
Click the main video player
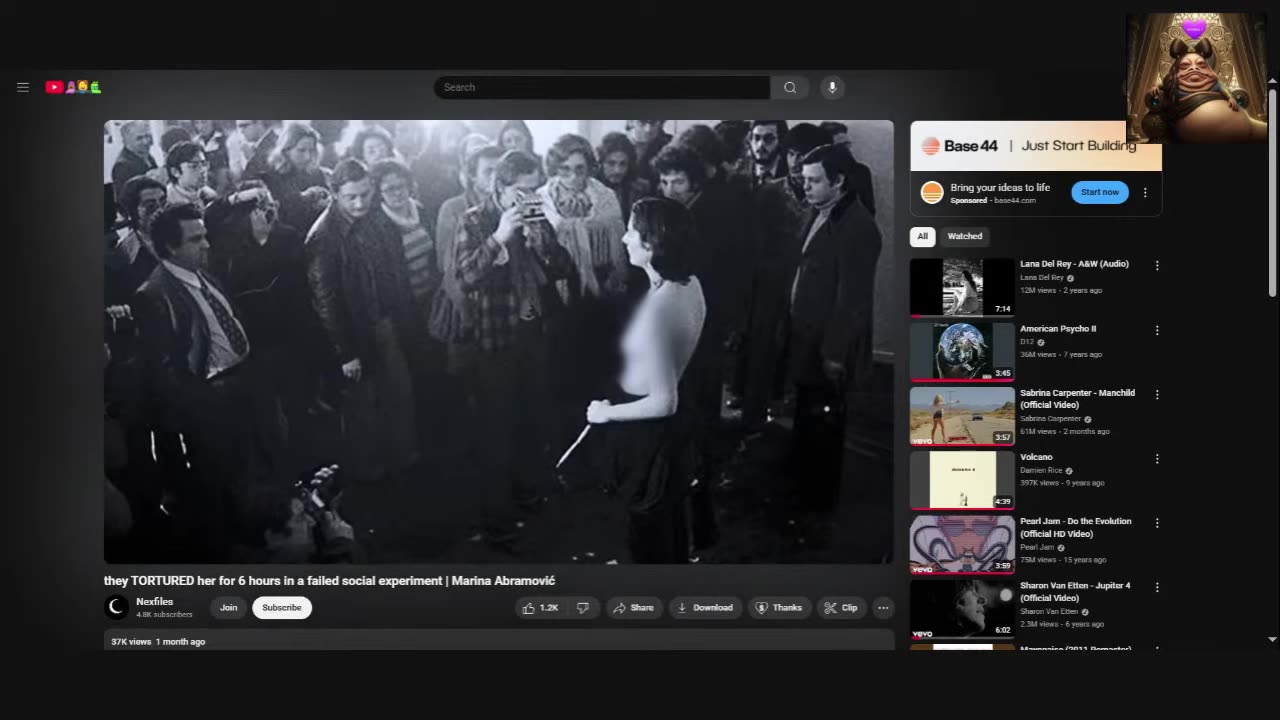click(x=499, y=342)
